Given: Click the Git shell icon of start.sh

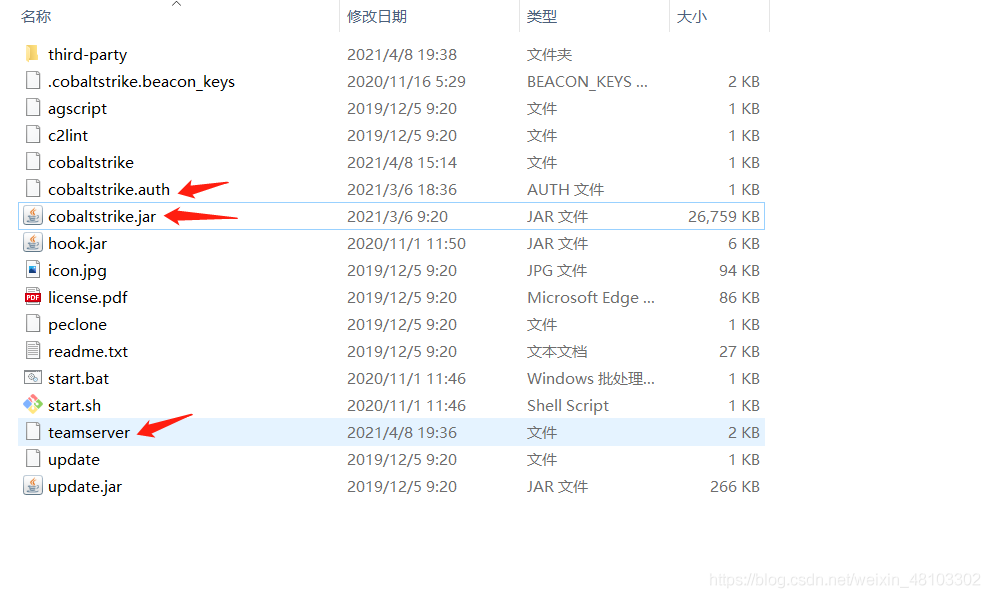Looking at the screenshot, I should 33,405.
